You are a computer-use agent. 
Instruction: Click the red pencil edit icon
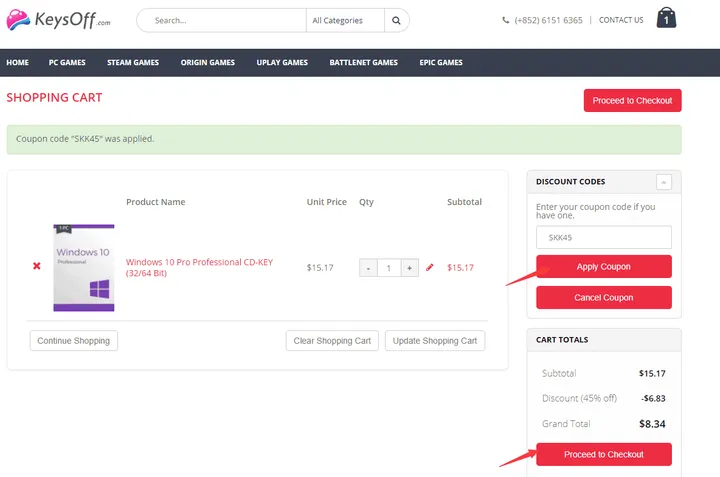click(x=430, y=268)
